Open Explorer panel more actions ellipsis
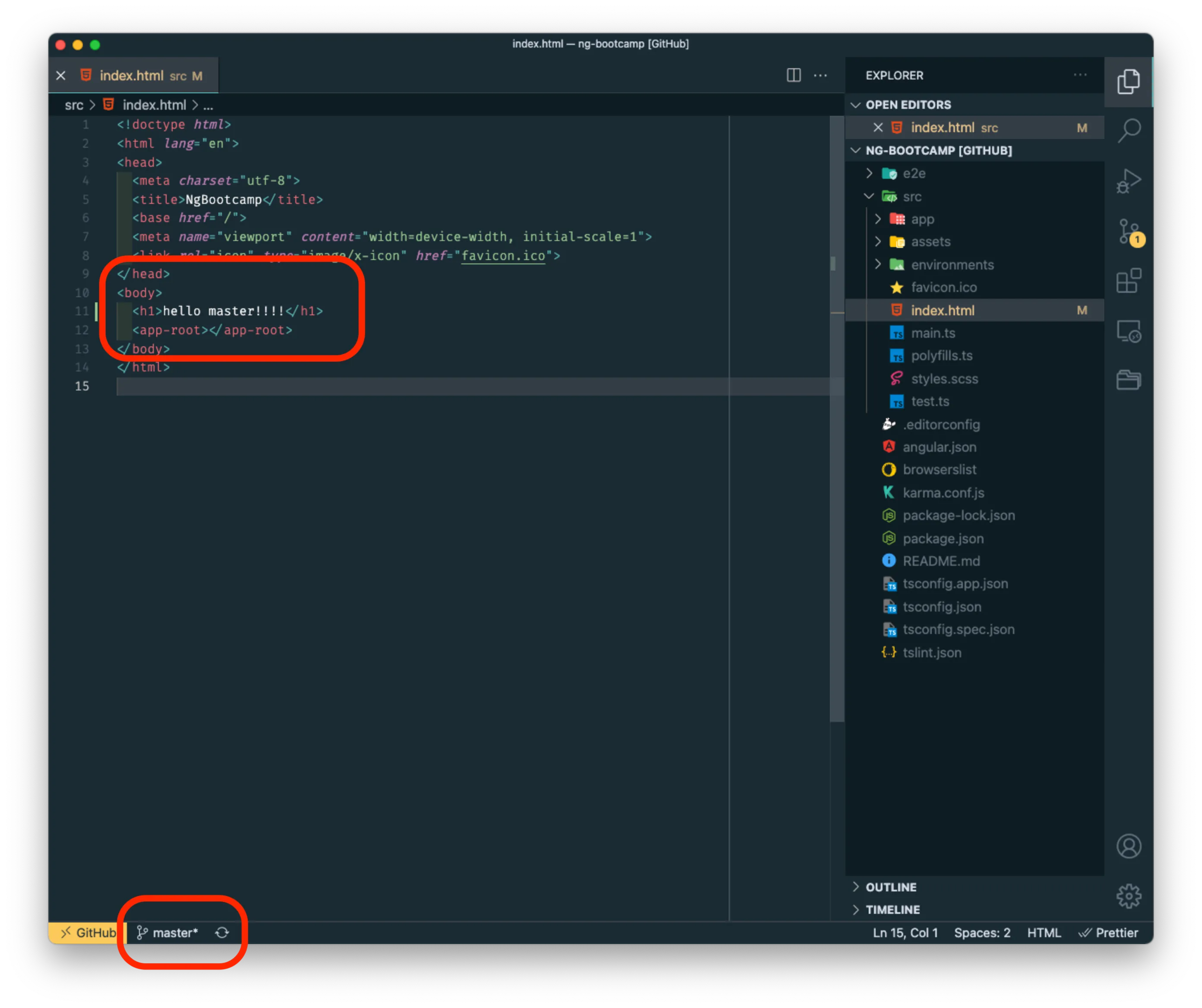 point(1080,75)
